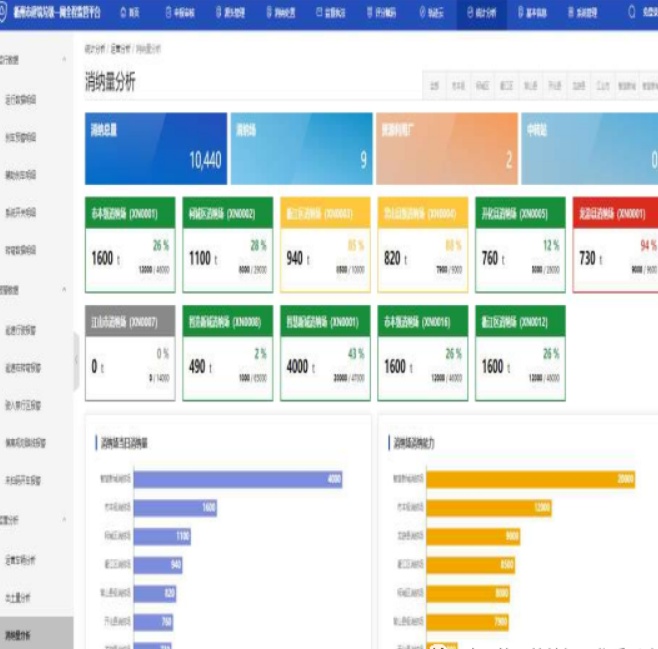Select the 中转站 summary tile showing 0
Viewport: 658px width, 649px height.
pyautogui.click(x=589, y=148)
